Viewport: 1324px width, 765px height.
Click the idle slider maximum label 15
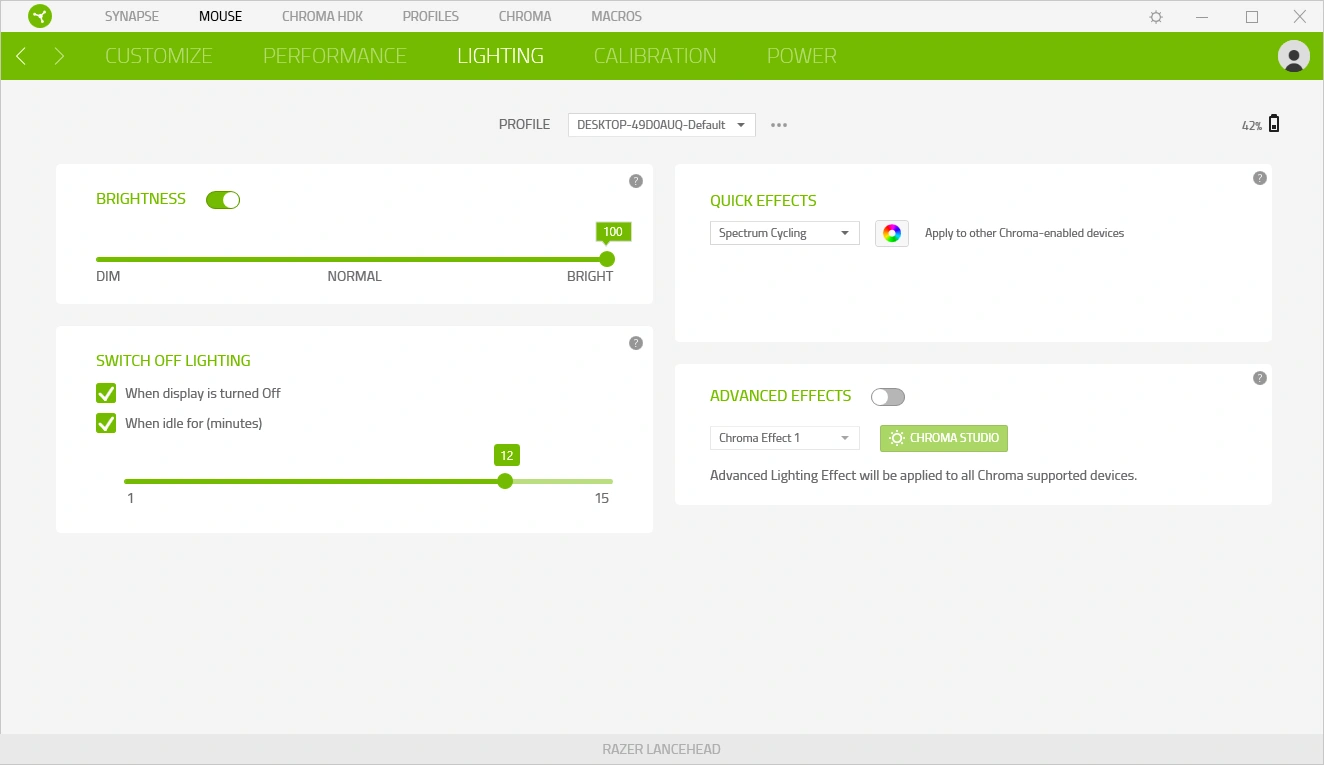point(602,498)
